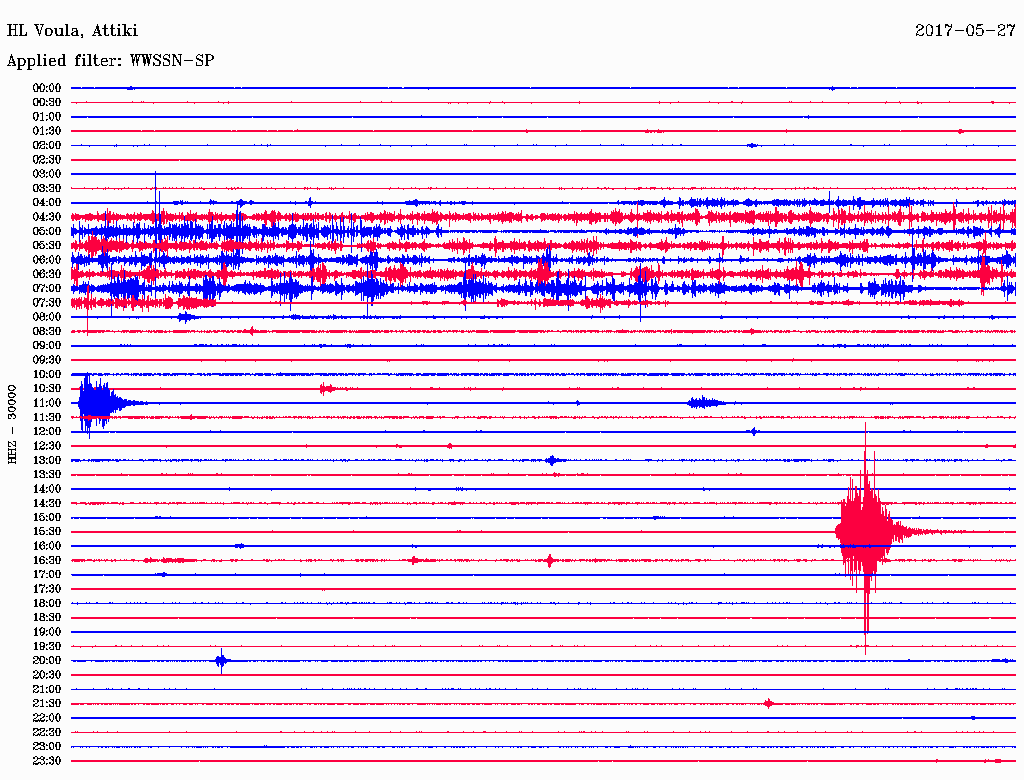Click the 20:00 time label
The width and height of the screenshot is (1024, 780).
coord(47,660)
